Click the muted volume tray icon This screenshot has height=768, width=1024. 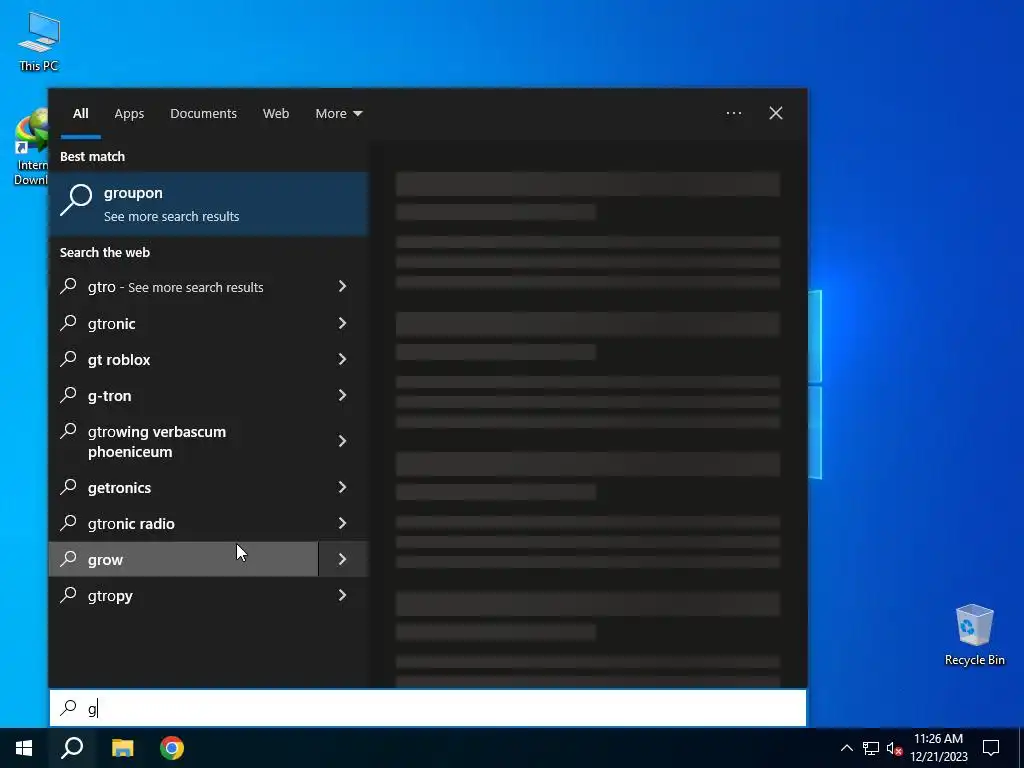(x=894, y=748)
